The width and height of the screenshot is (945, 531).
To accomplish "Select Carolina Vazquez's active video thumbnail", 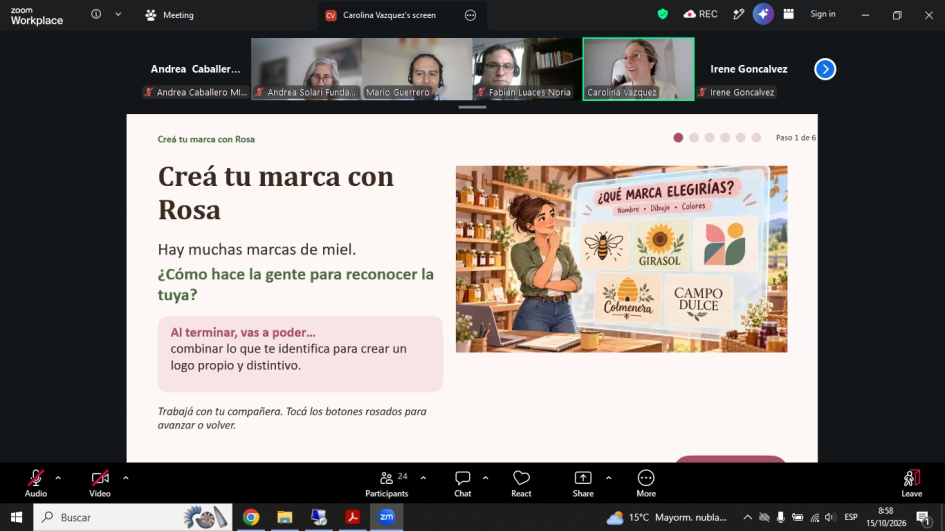I will (638, 69).
